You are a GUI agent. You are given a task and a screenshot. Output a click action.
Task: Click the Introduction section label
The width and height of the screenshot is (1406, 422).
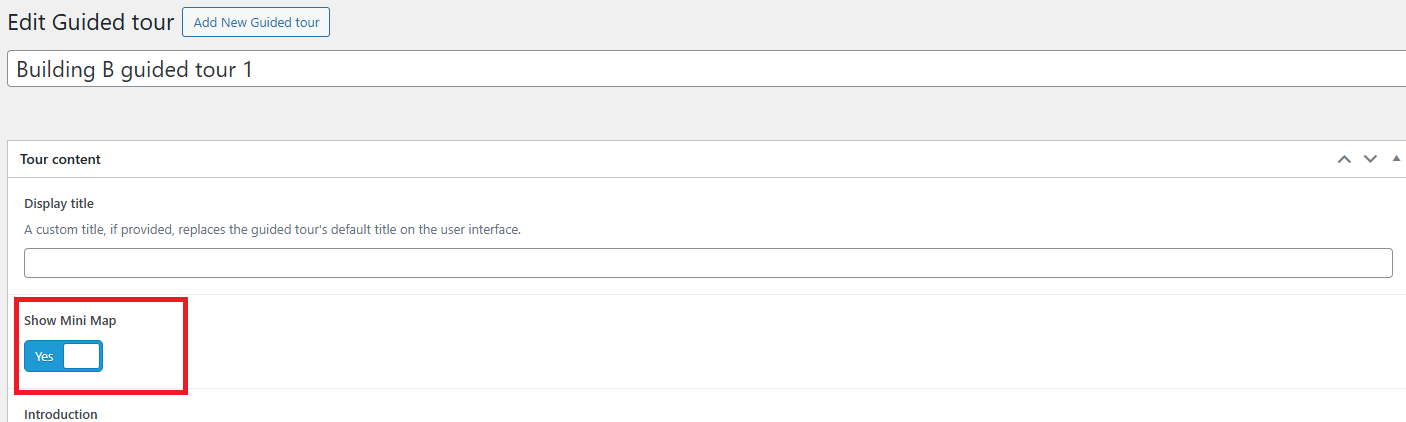(x=61, y=414)
